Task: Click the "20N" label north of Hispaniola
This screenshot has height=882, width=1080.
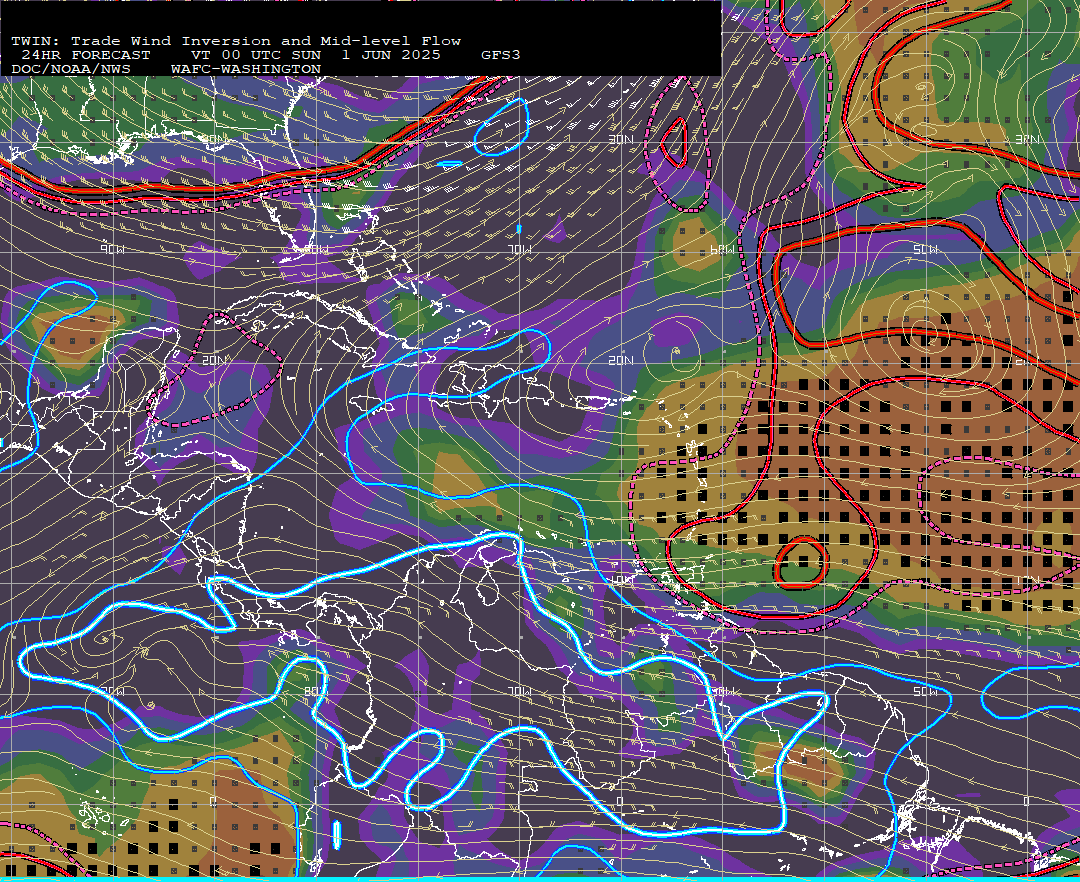Action: [621, 360]
